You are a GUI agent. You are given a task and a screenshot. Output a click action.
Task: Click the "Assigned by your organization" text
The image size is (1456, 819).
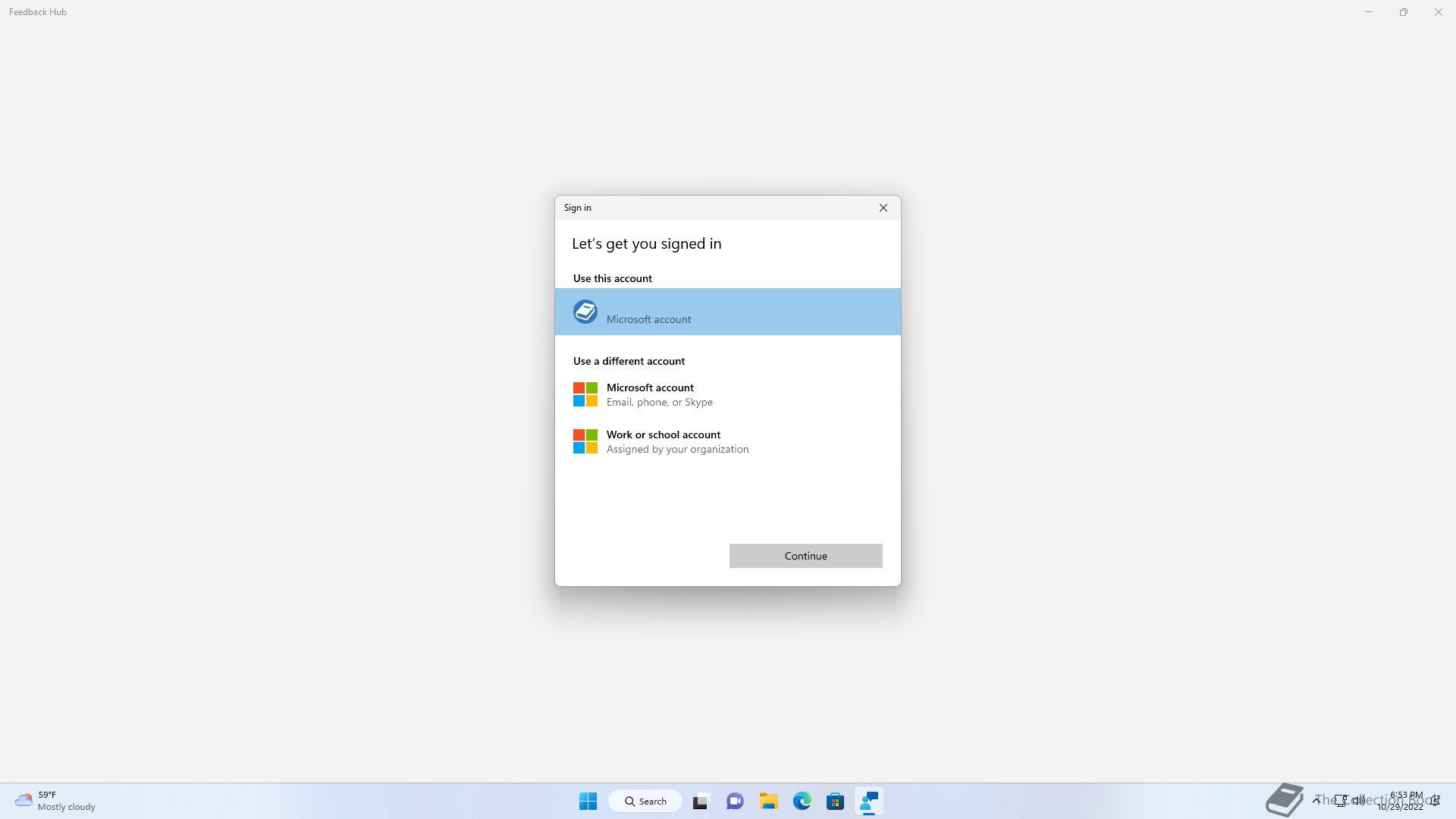point(677,449)
